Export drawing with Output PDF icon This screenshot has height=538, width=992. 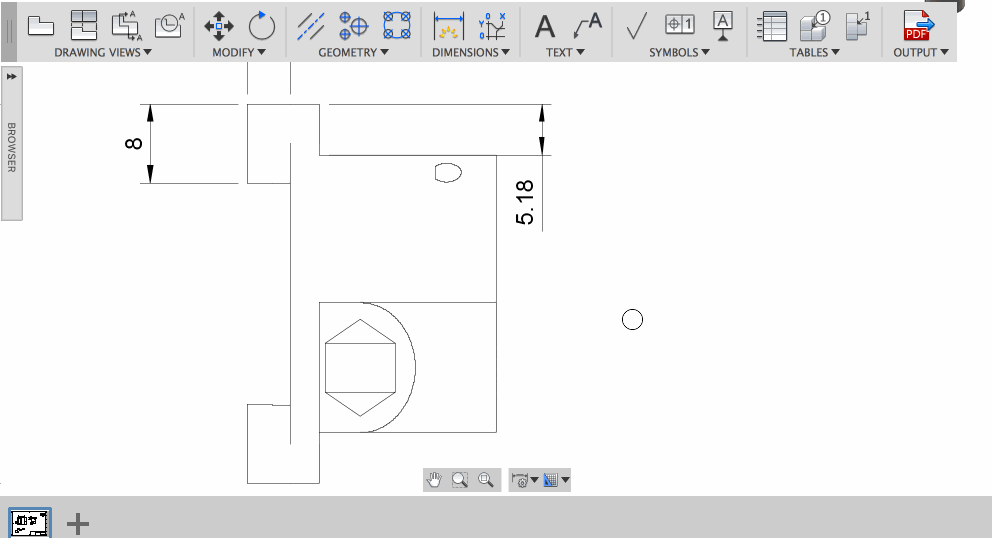point(918,26)
